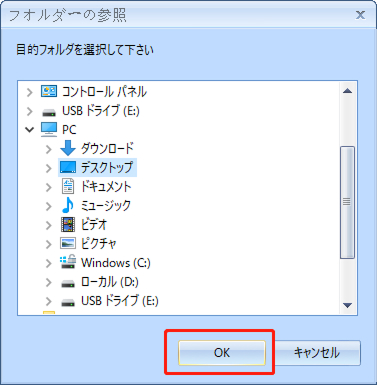Select ローカル (D:) label

click(110, 282)
